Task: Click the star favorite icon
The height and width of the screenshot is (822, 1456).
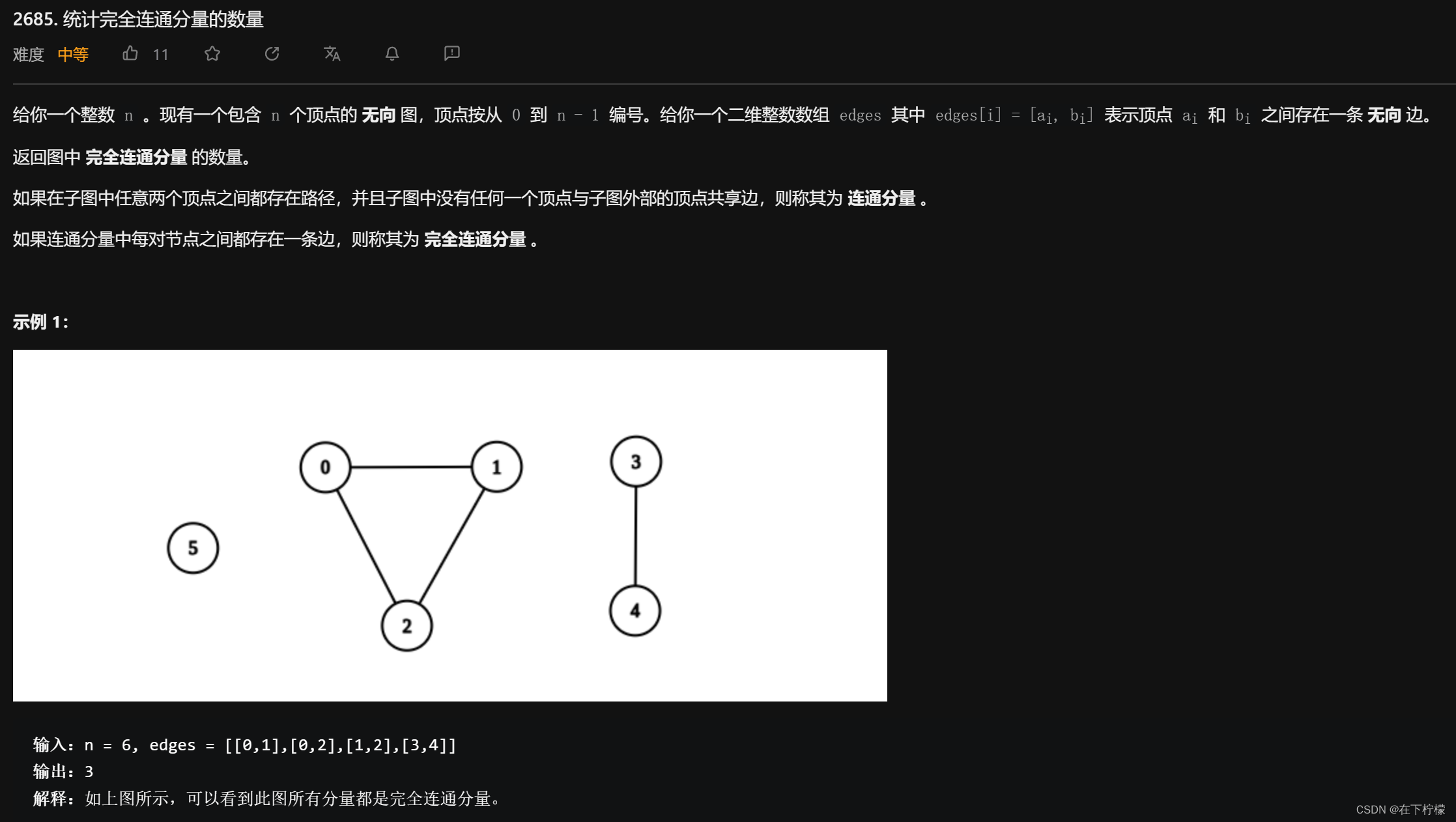Action: click(212, 53)
